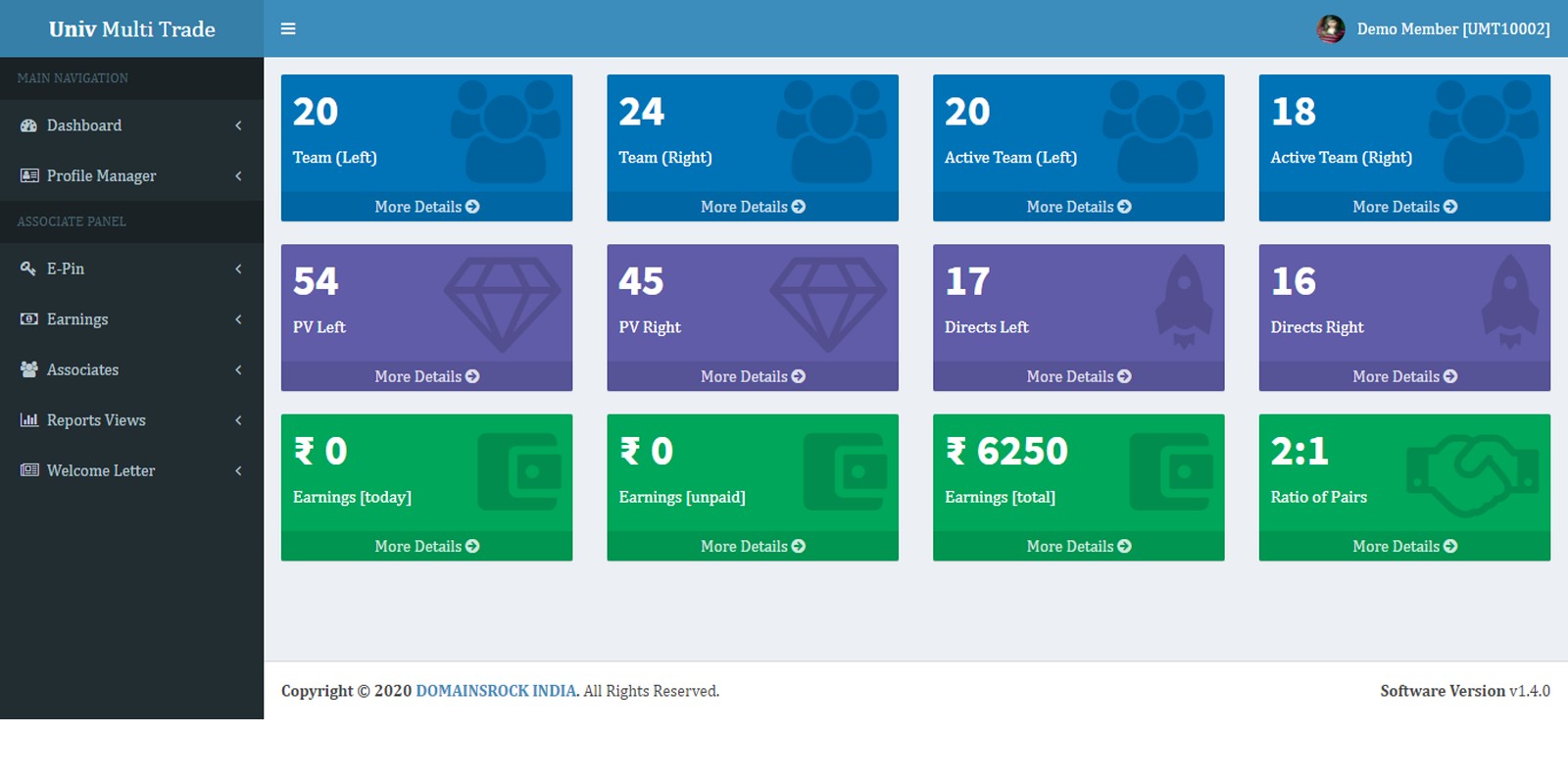Image resolution: width=1568 pixels, height=784 pixels.
Task: Open More Details for Team (Left)
Action: point(426,207)
